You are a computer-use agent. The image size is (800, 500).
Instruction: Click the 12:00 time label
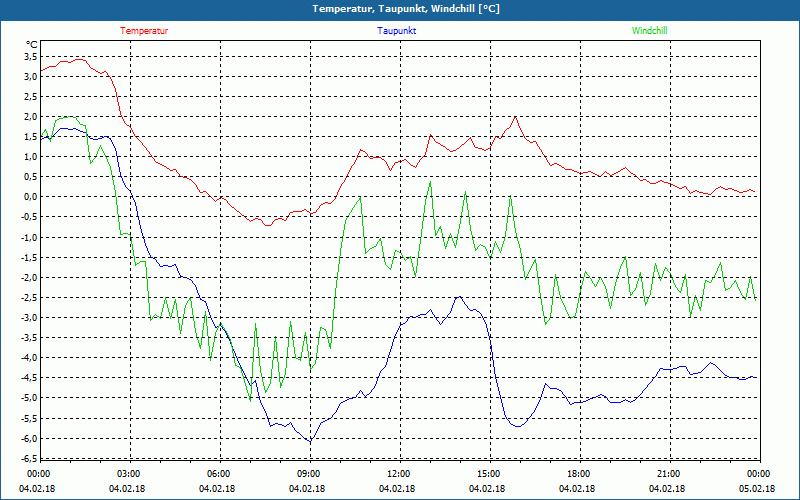tap(398, 474)
